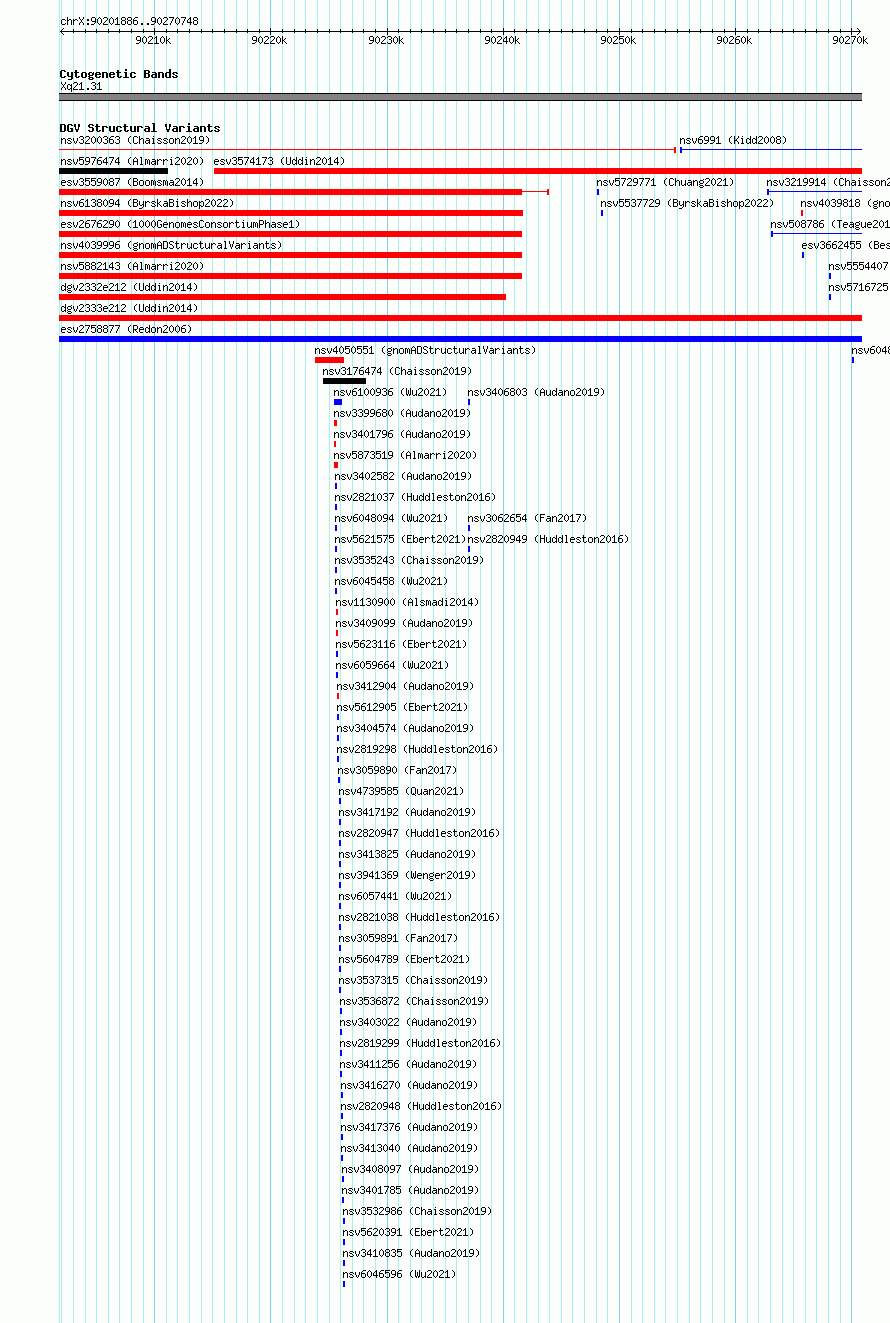This screenshot has width=890, height=1323.
Task: Click the red bar under esv3559087
Action: tap(291, 192)
